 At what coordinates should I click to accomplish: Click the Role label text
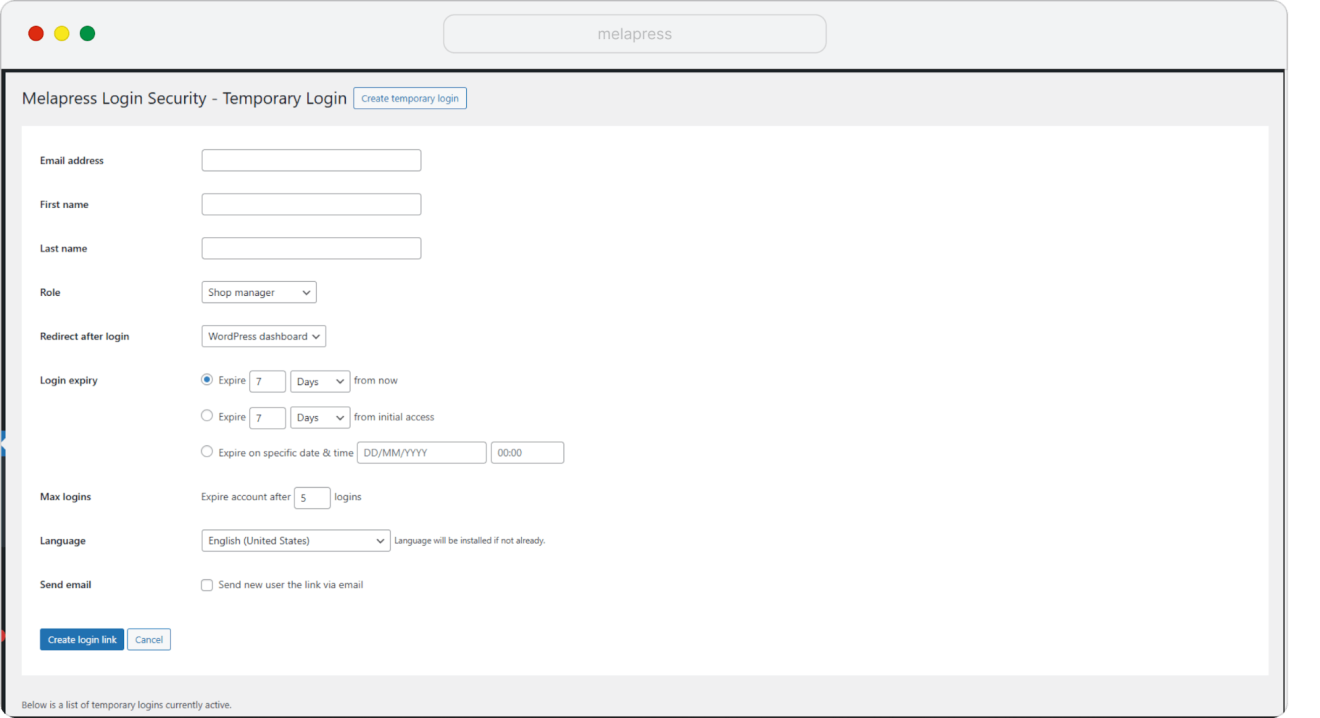pos(50,292)
